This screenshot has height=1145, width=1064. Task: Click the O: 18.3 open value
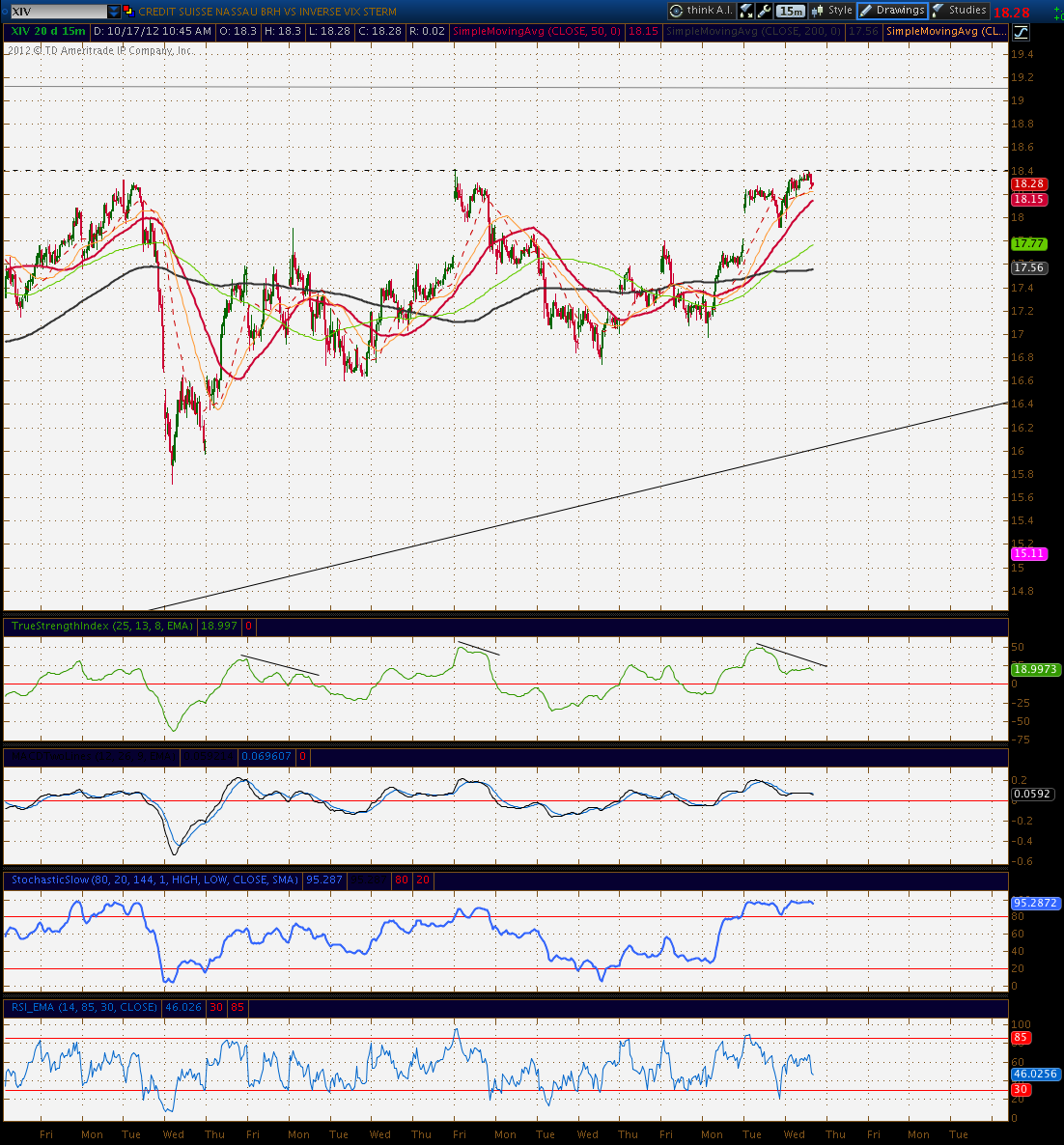(238, 32)
